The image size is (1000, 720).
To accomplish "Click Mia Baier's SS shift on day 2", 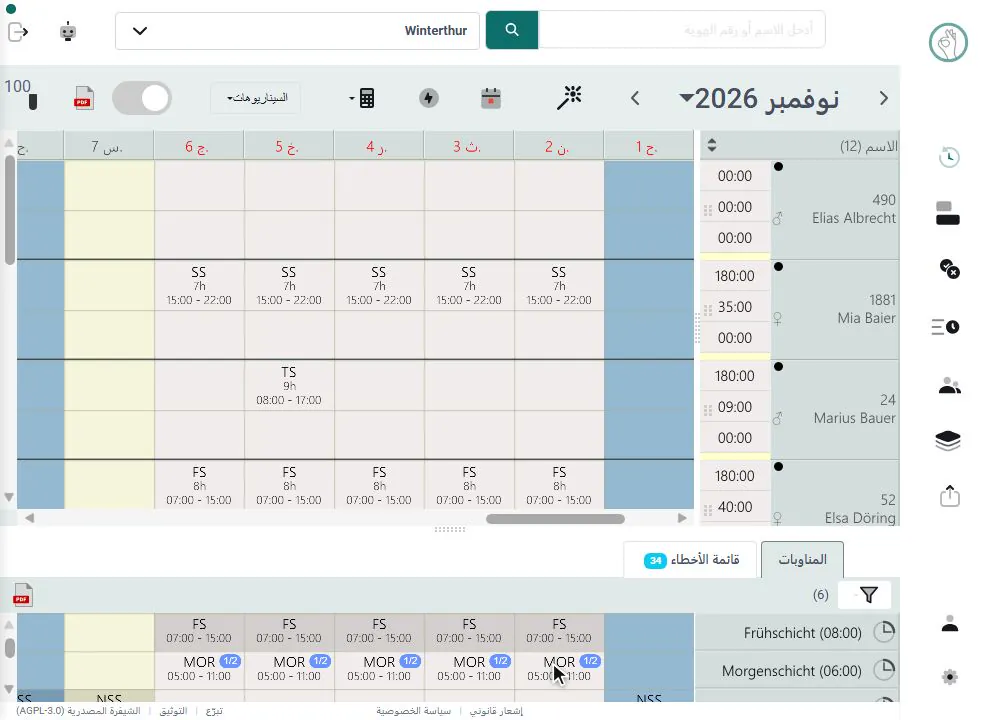I will [559, 285].
